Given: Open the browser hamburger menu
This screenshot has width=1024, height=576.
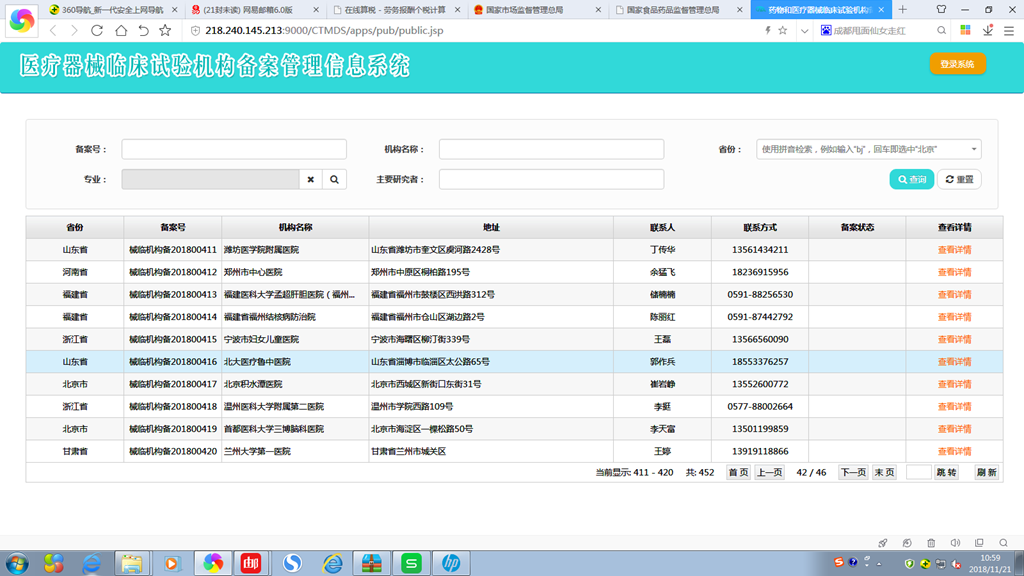Looking at the screenshot, I should coord(1009,31).
